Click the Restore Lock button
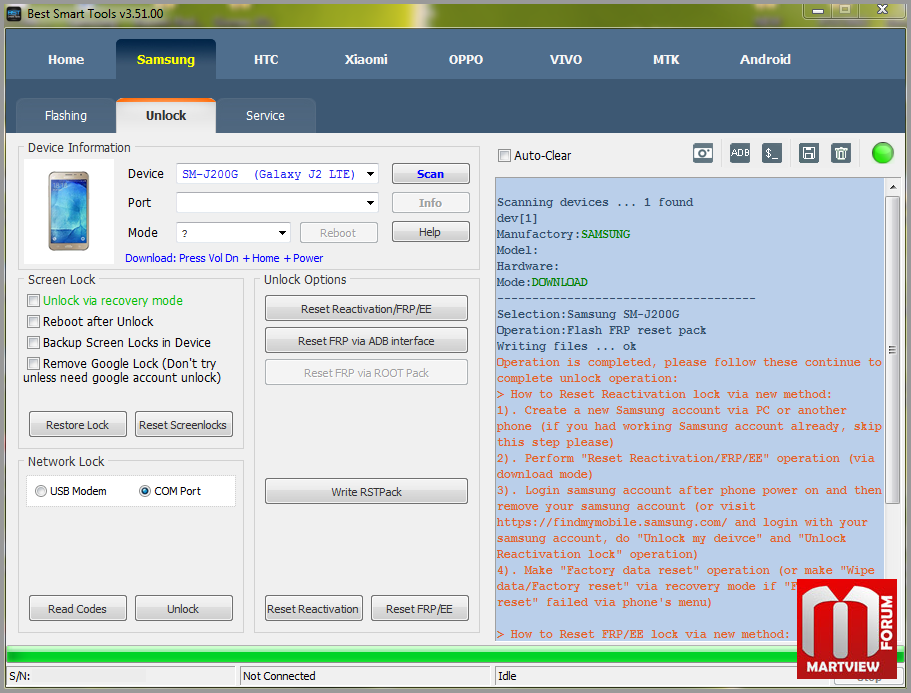 [x=78, y=425]
